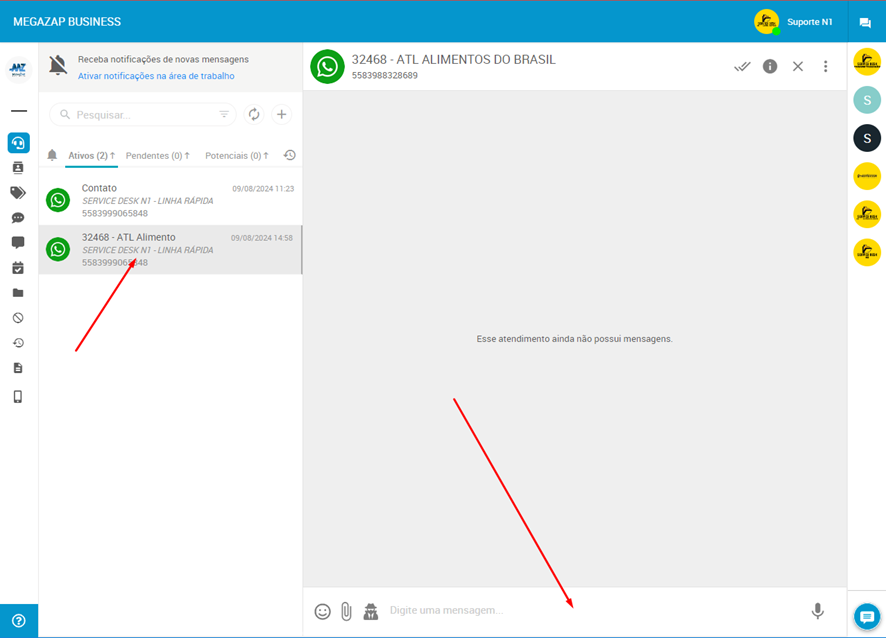Click the plus button to add conversation
The image size is (886, 638).
pyautogui.click(x=282, y=115)
